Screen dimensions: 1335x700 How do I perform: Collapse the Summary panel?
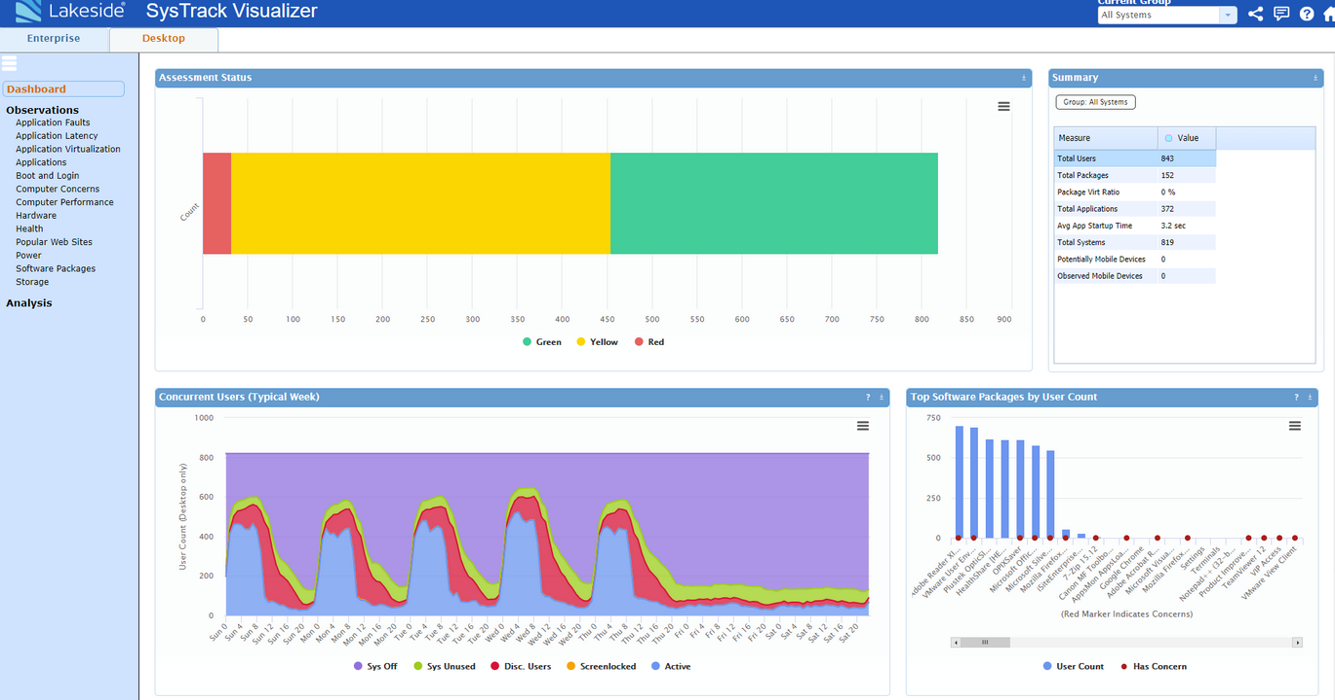pos(1316,78)
